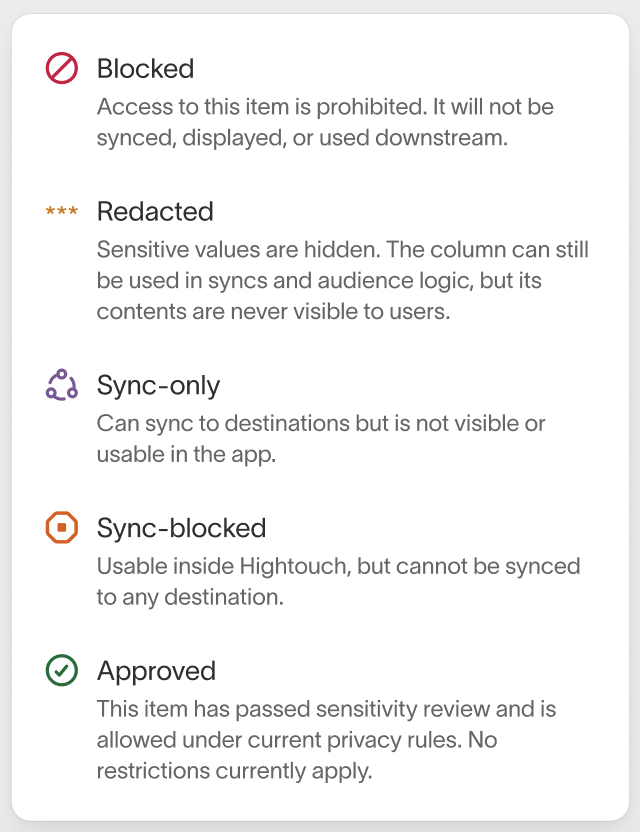Click the 'Can sync to destinations' description
Screen dimensions: 640x832
(x=321, y=439)
